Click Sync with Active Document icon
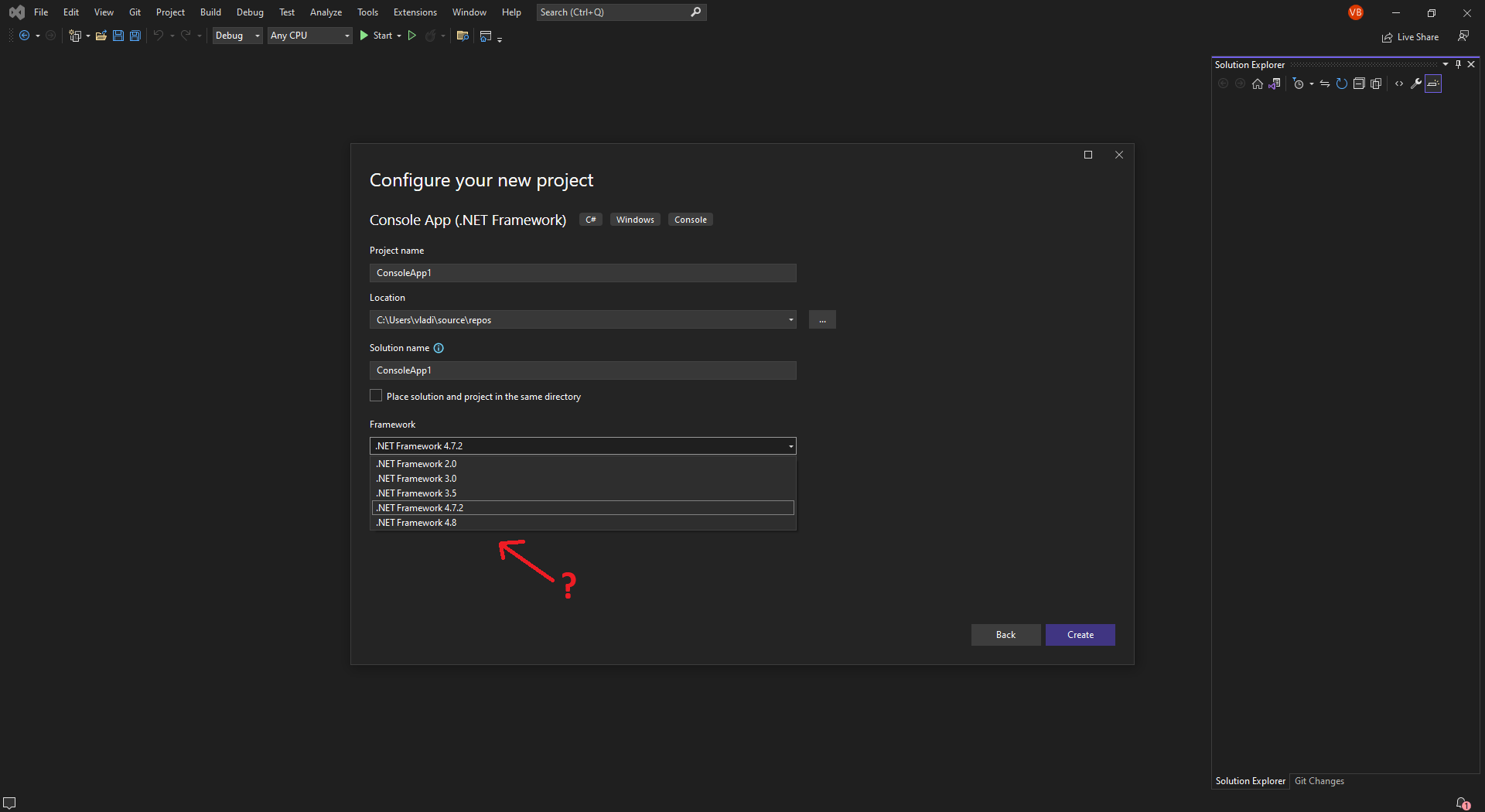Image resolution: width=1485 pixels, height=812 pixels. (x=1325, y=84)
